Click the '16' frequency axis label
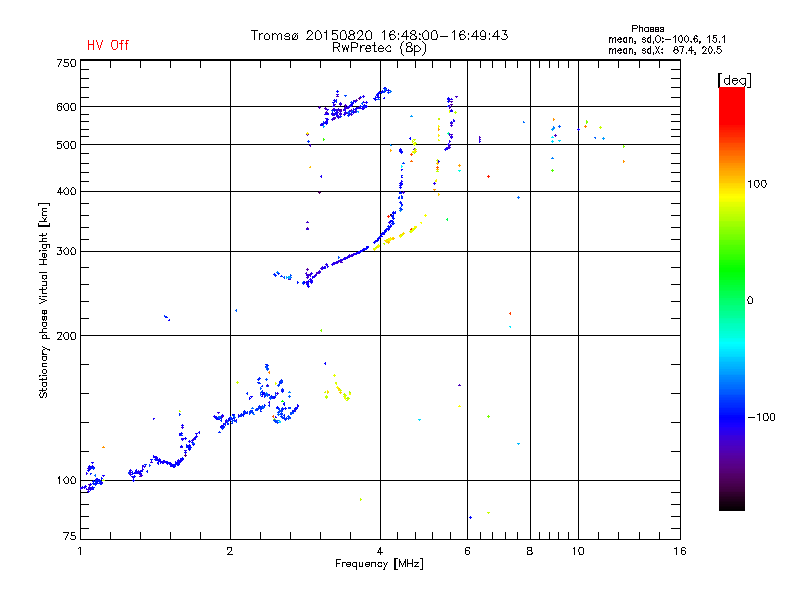 pos(680,551)
